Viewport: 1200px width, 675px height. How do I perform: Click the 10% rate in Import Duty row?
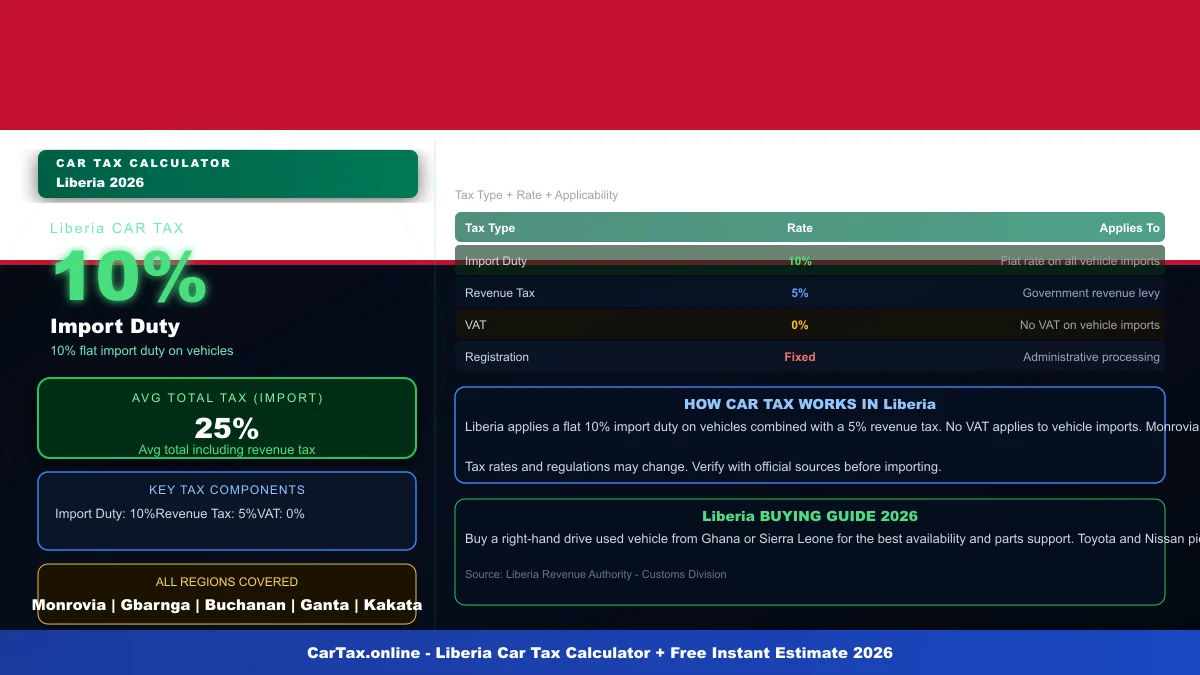800,261
